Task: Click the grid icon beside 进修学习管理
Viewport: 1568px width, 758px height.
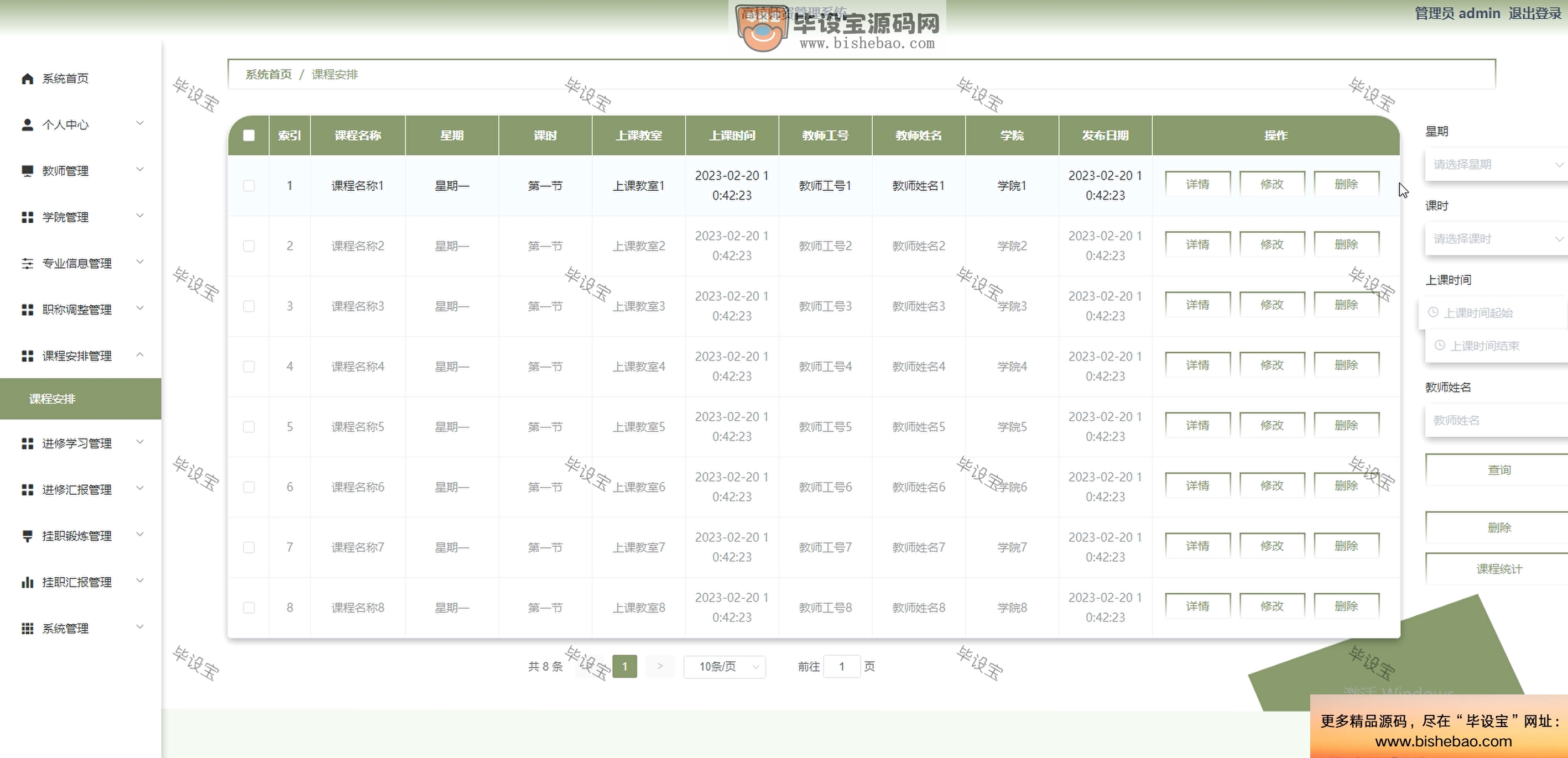Action: pyautogui.click(x=27, y=443)
